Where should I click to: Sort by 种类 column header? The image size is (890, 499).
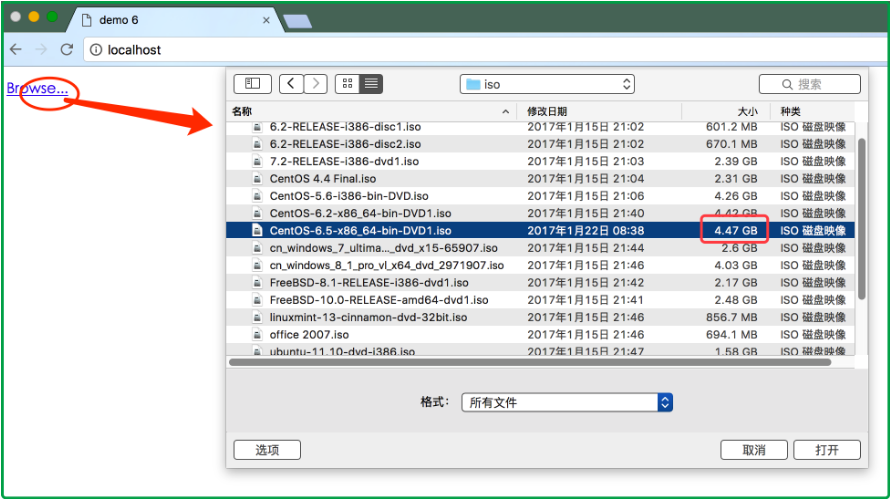(813, 112)
